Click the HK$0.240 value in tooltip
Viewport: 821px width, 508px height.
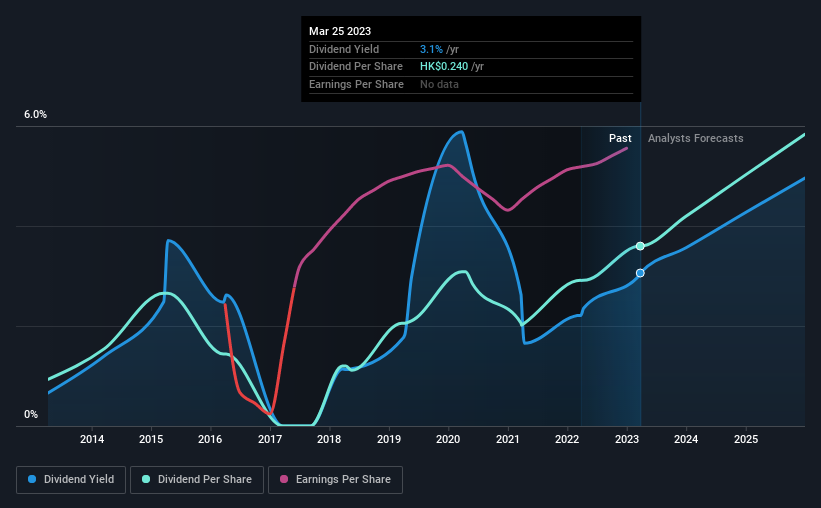[x=444, y=67]
